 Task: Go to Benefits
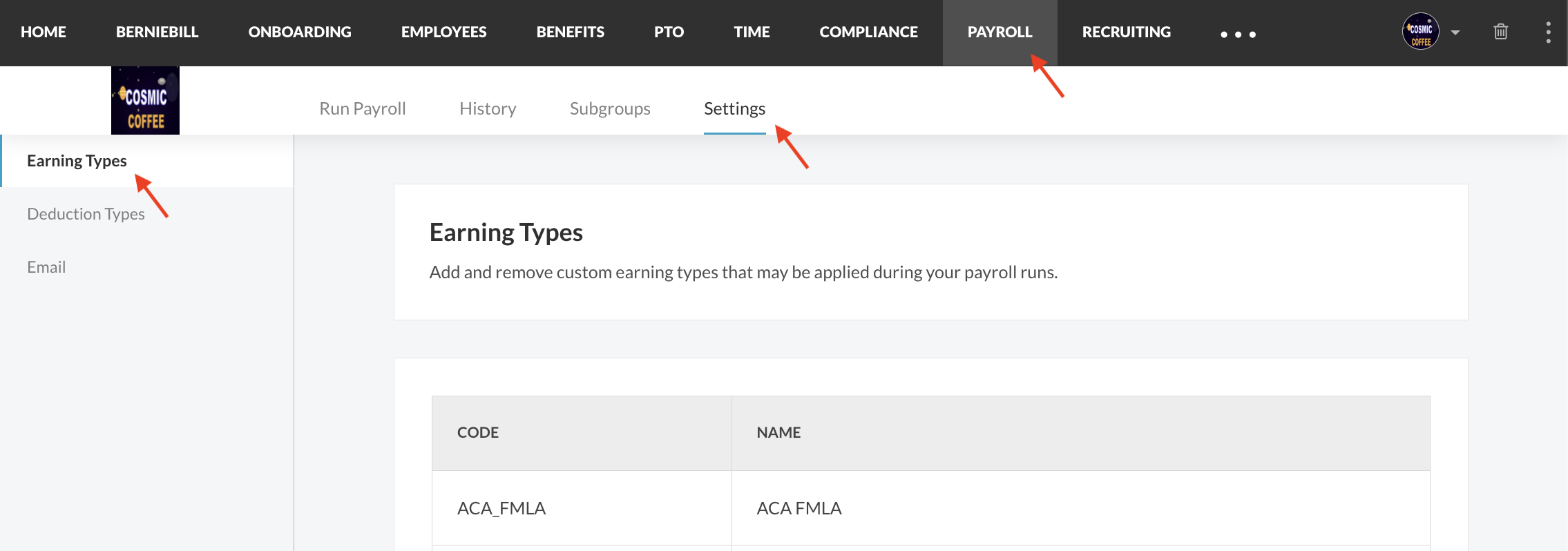[570, 32]
